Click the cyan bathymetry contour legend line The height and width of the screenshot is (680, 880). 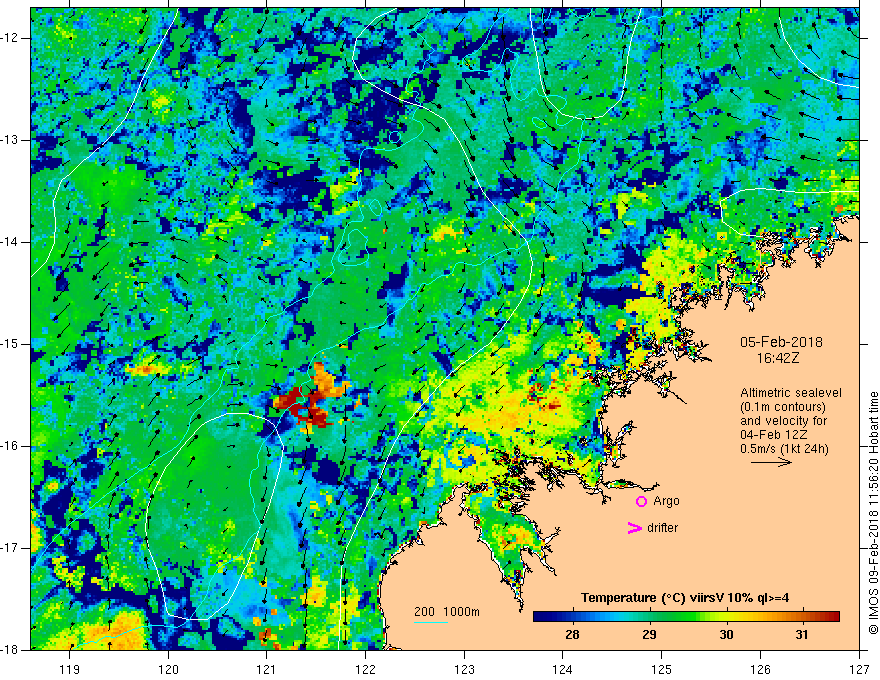coord(430,622)
